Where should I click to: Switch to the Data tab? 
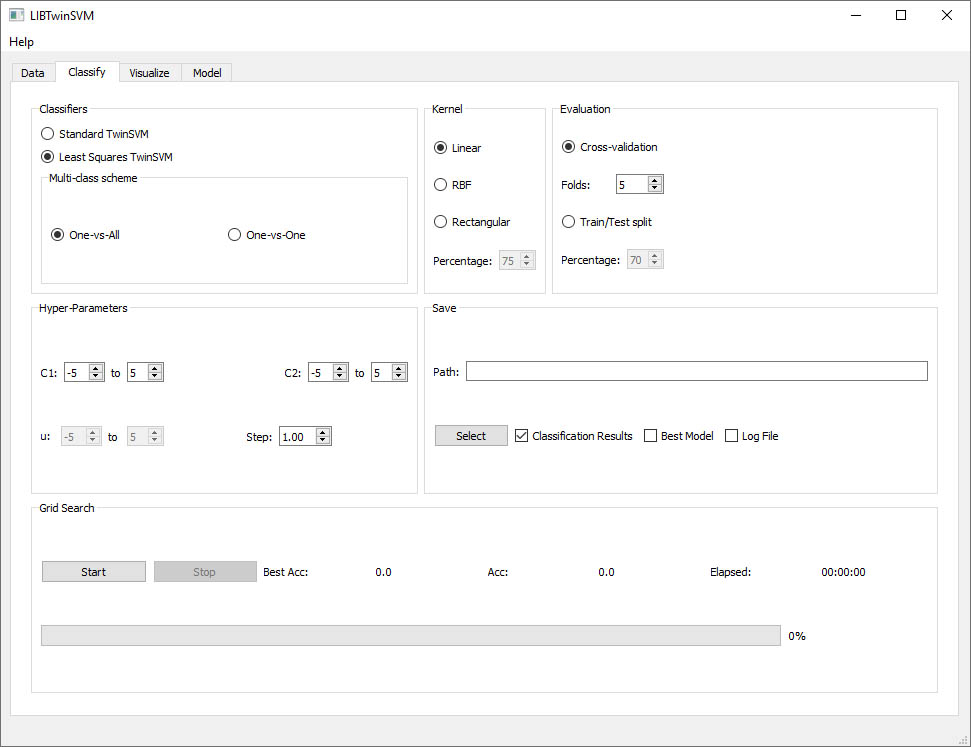pyautogui.click(x=33, y=72)
